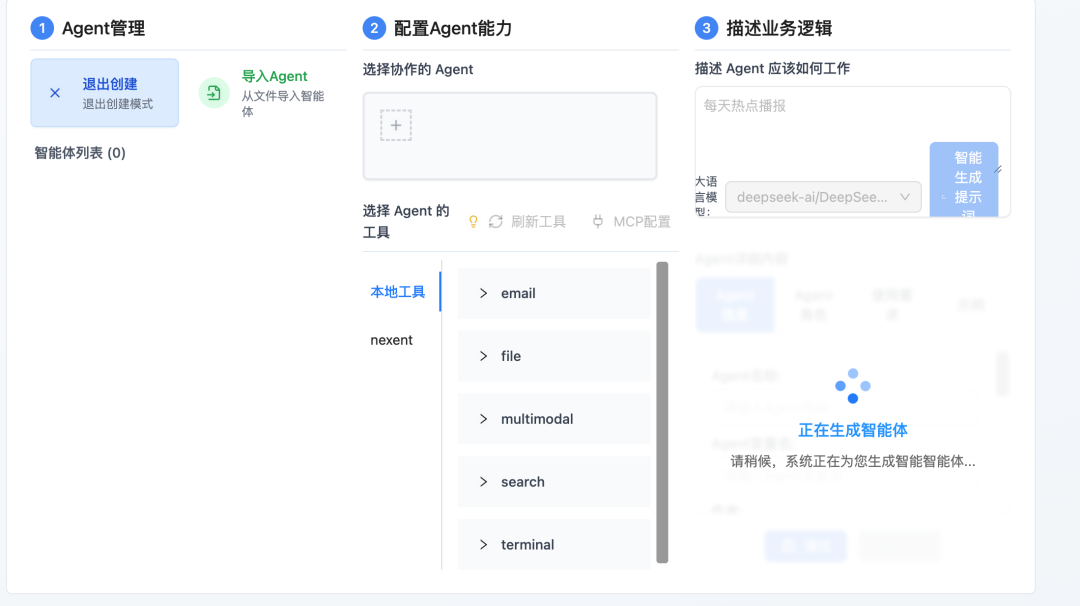Expand the terminal tool group
Viewport: 1080px width, 606px height.
pos(554,544)
